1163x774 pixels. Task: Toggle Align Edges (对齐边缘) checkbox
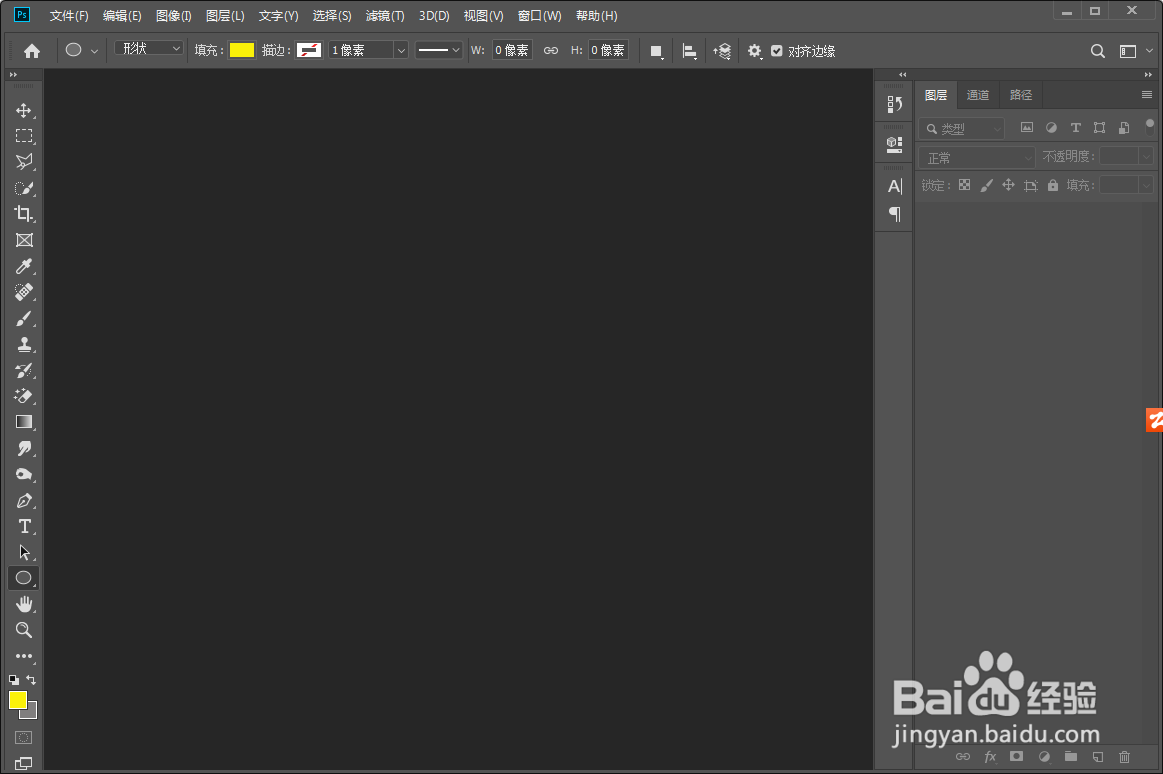[x=777, y=51]
